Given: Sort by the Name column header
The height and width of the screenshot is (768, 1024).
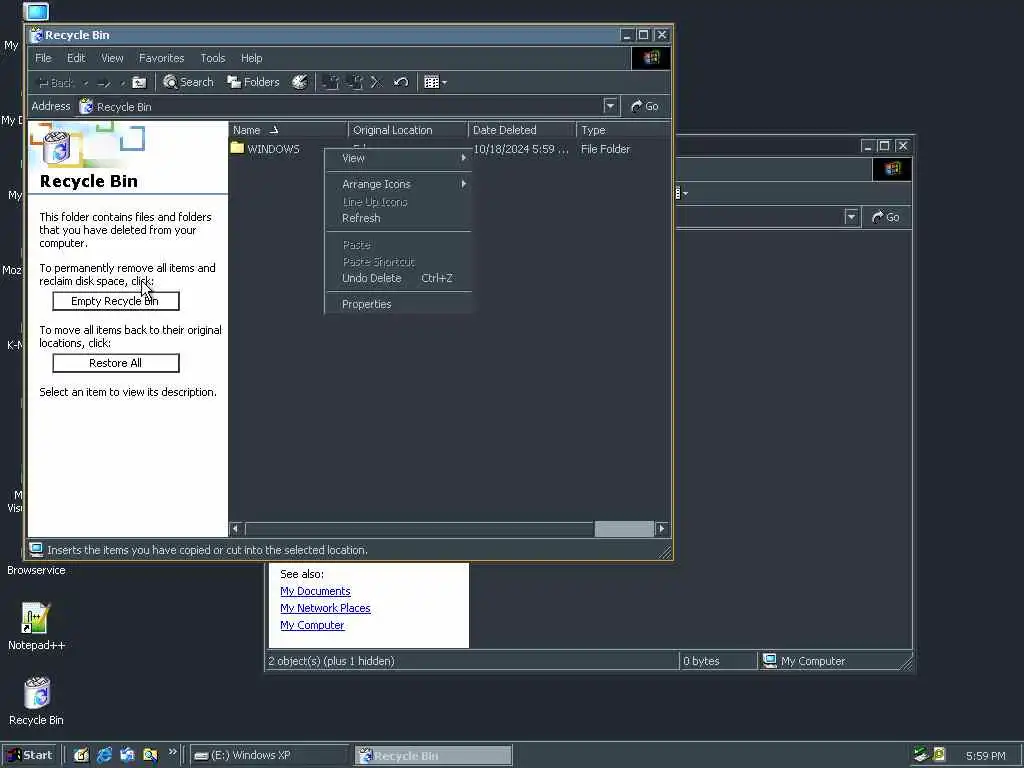Looking at the screenshot, I should pyautogui.click(x=288, y=130).
